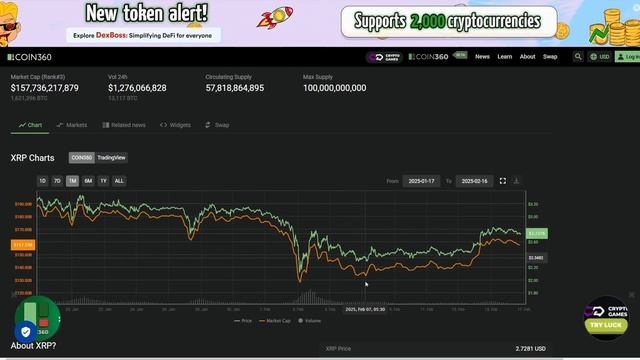Screen dimensions: 640x360
Task: Go to COIN360 home via top-left logo
Action: click(x=29, y=57)
